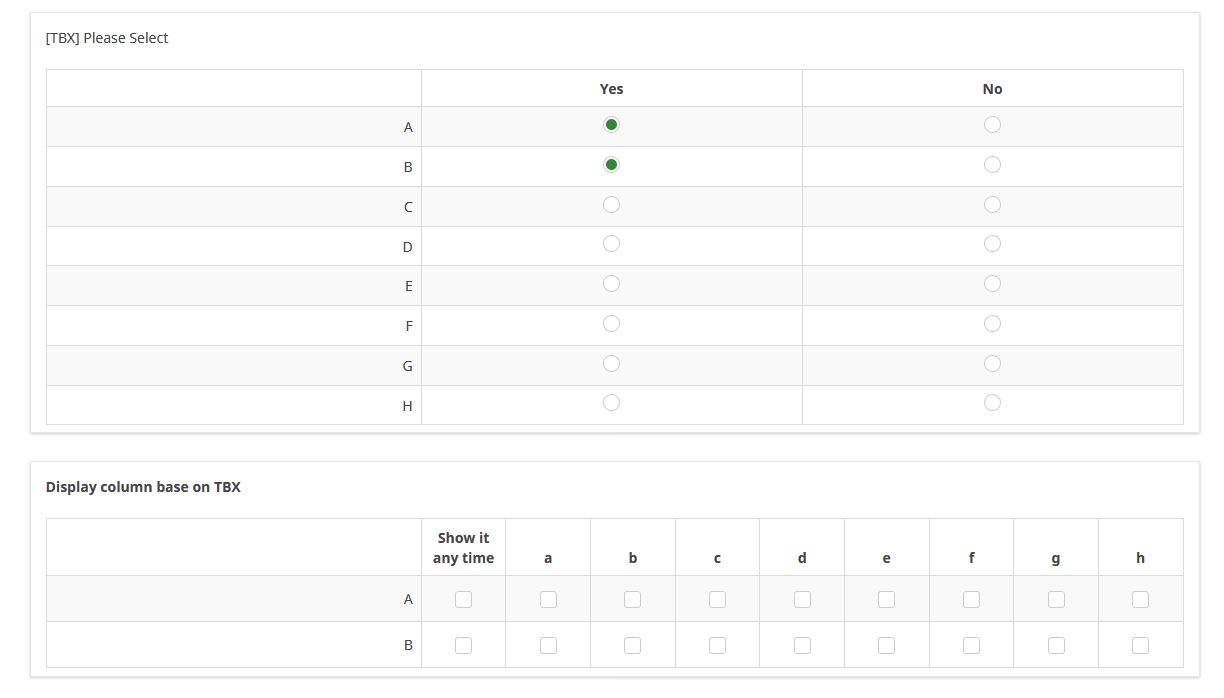Pick No for row D
This screenshot has height=698, width=1224.
[992, 244]
